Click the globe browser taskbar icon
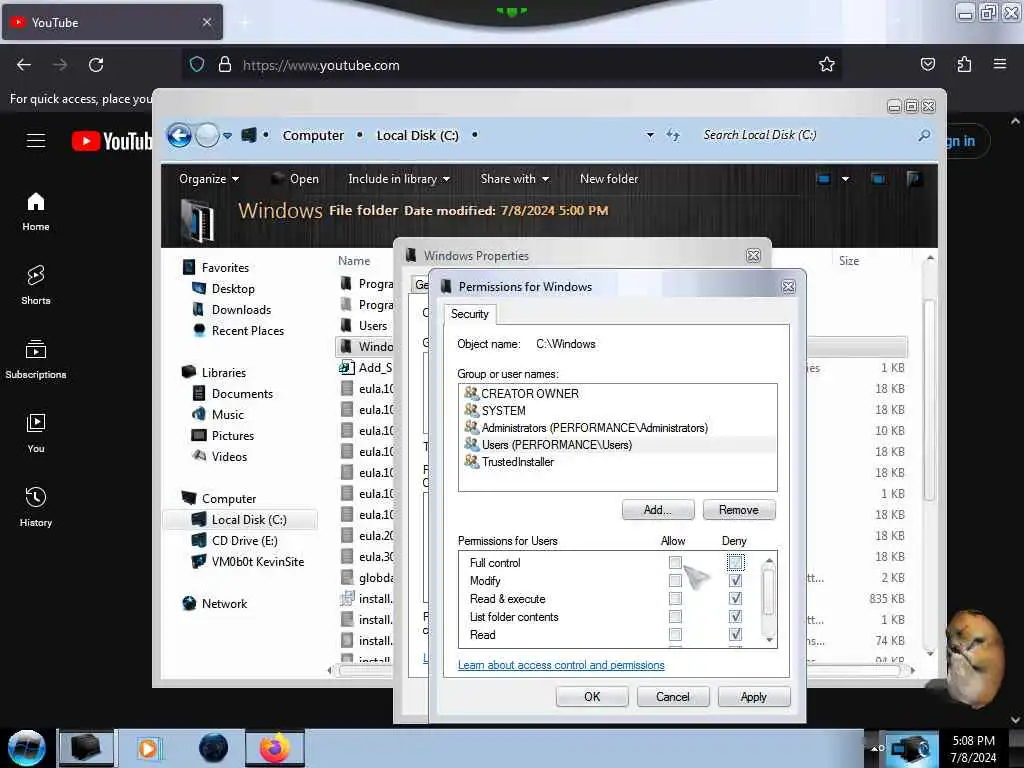Image resolution: width=1024 pixels, height=768 pixels. pos(213,748)
